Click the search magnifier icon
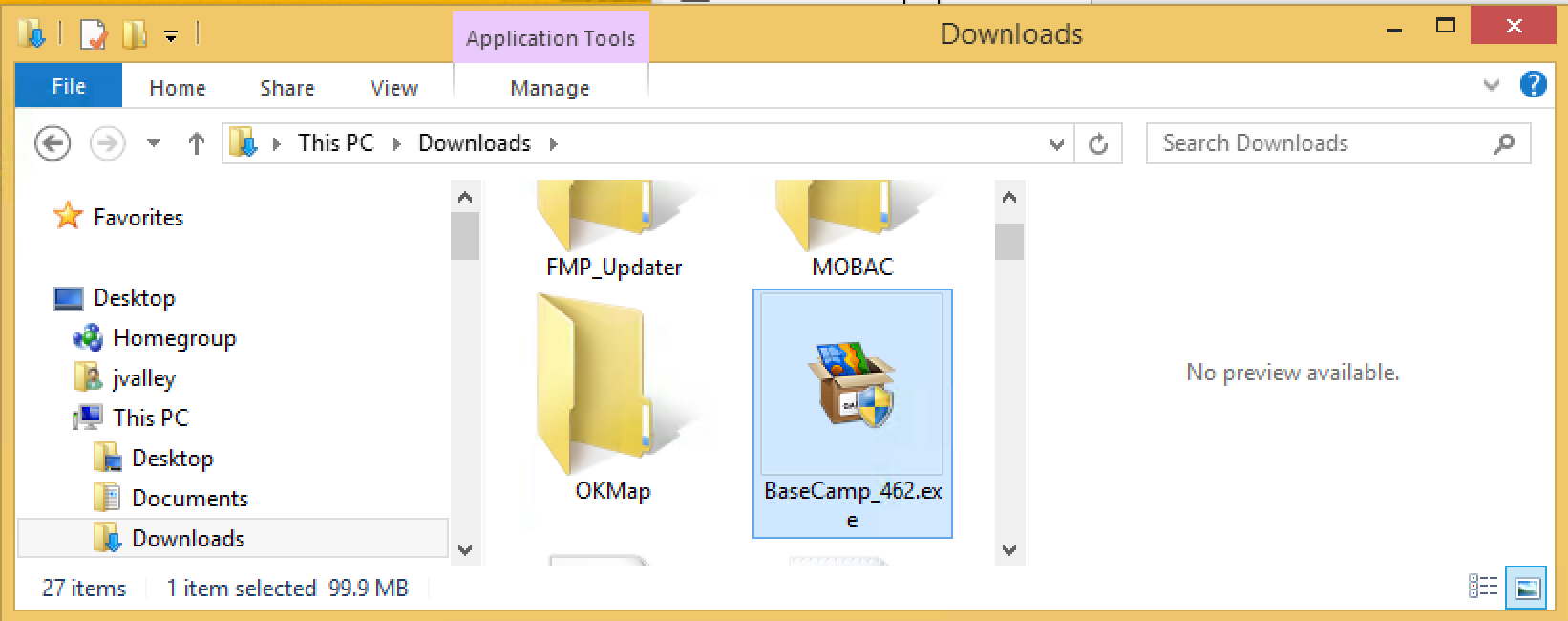1568x621 pixels. pyautogui.click(x=1503, y=143)
